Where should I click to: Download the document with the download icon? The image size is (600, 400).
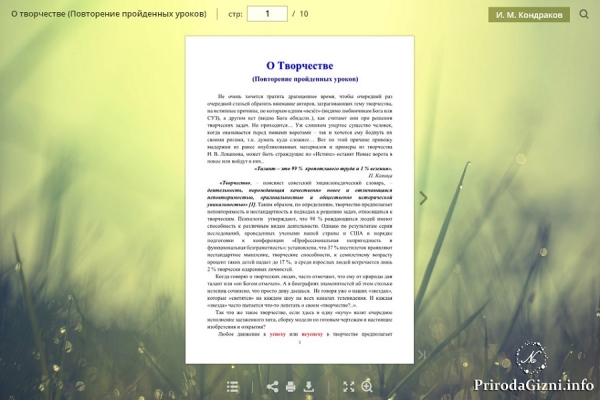click(x=309, y=387)
